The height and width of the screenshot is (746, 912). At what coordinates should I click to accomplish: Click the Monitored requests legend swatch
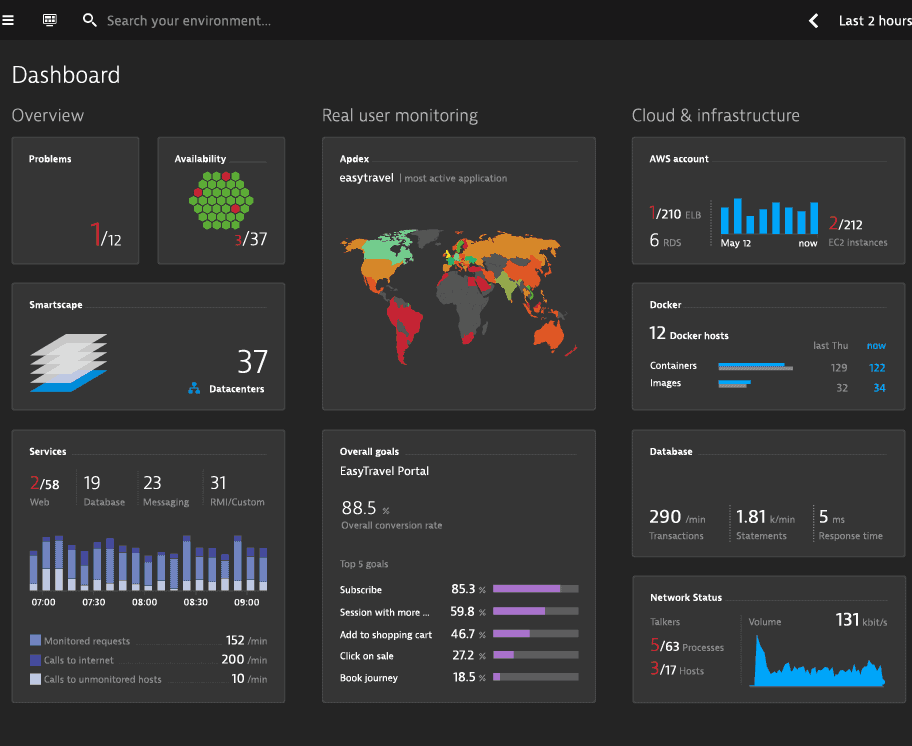click(x=35, y=640)
